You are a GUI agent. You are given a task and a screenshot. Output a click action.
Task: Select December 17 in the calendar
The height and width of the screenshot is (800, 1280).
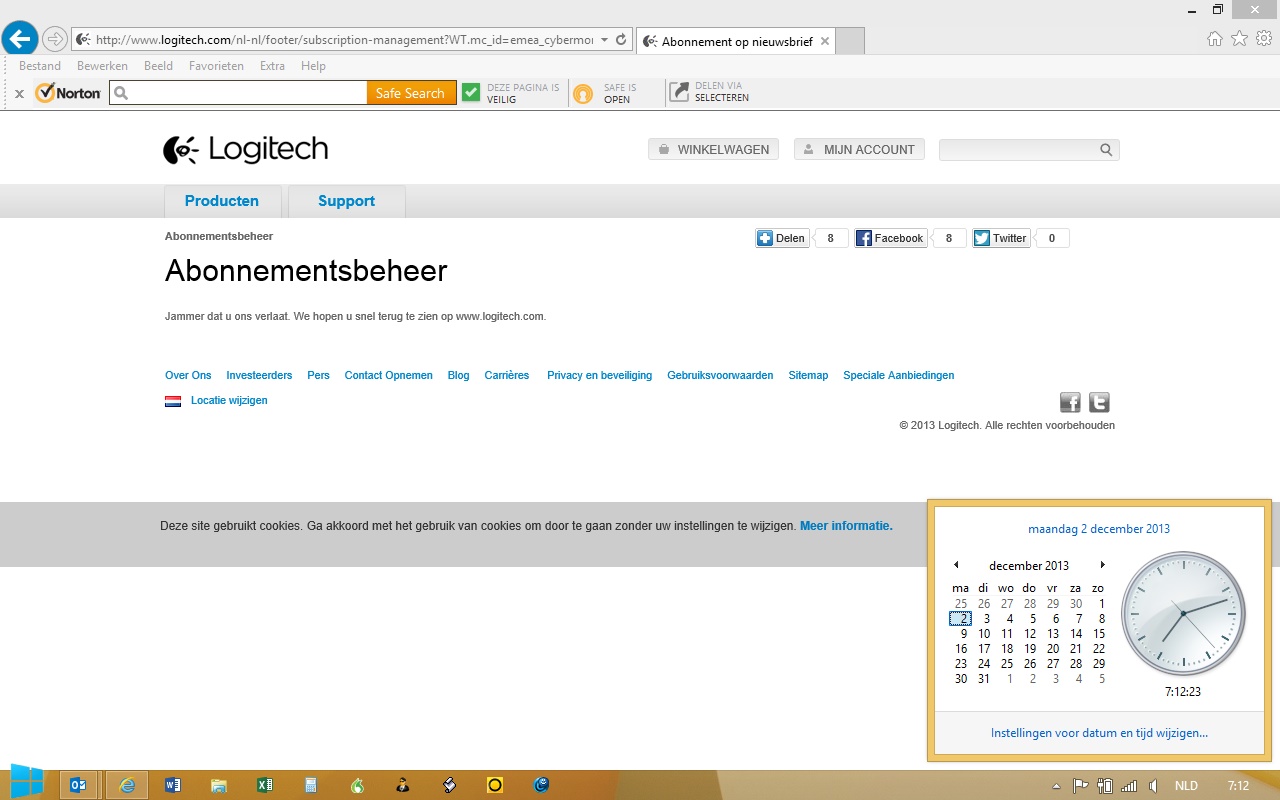pos(984,648)
